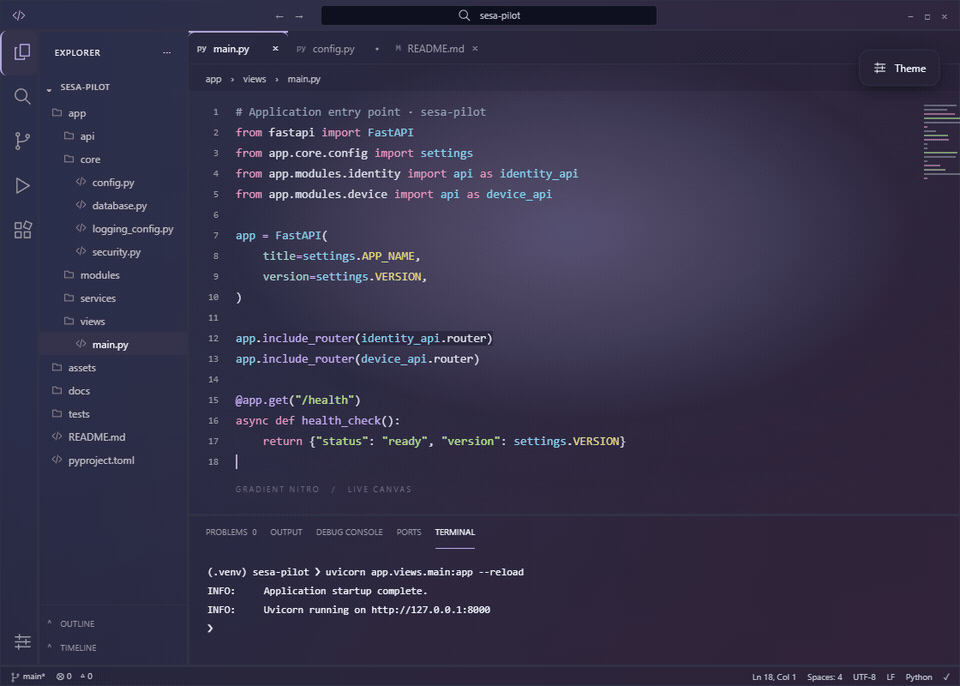
Task: Open pyproject.toml file
Action: pos(113,461)
